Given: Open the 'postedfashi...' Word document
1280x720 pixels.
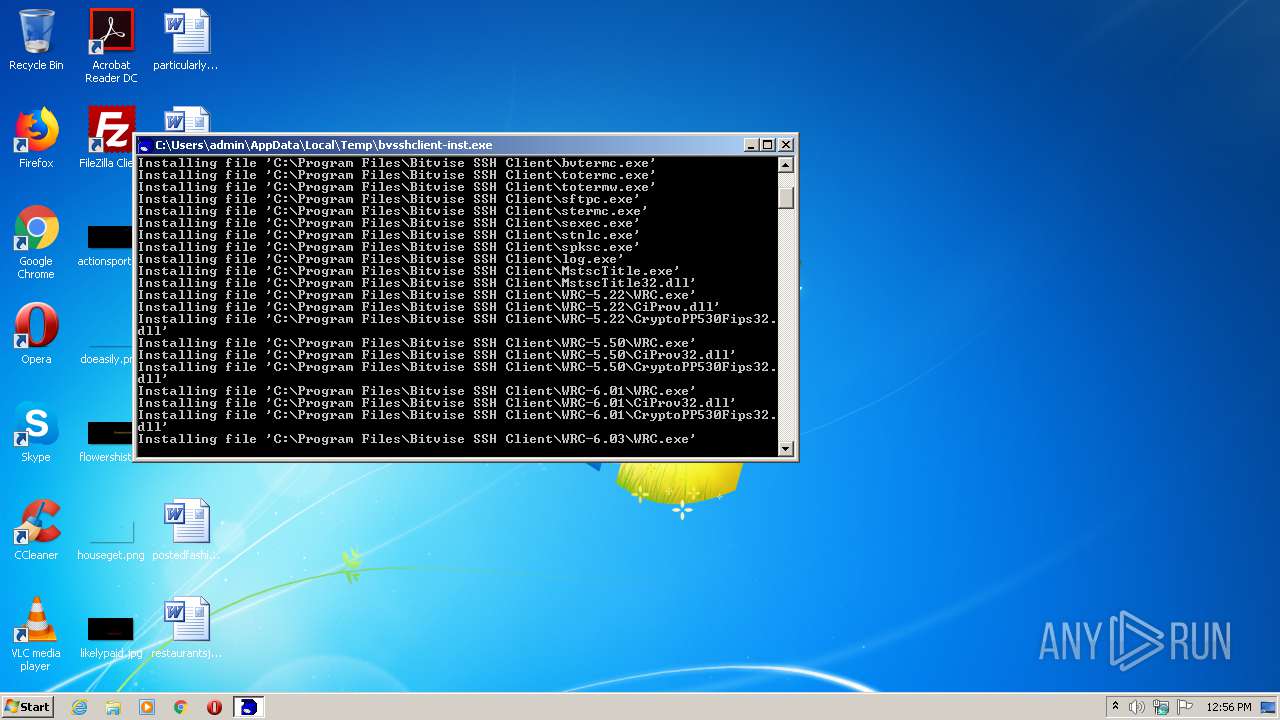Looking at the screenshot, I should (186, 530).
